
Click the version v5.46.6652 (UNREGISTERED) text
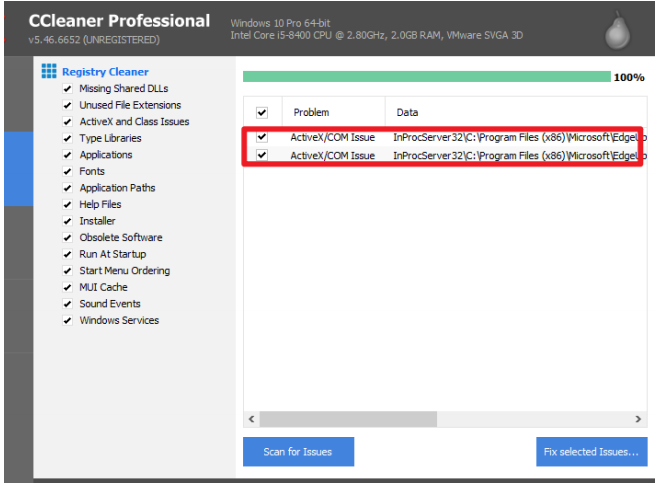coord(94,40)
